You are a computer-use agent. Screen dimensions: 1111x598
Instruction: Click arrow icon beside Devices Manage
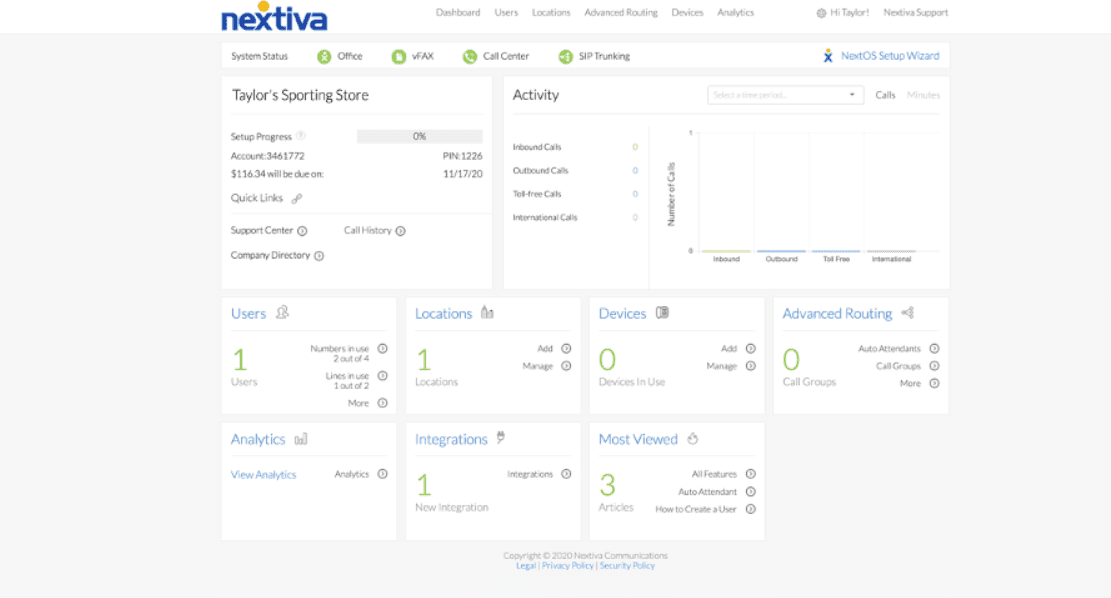[751, 366]
